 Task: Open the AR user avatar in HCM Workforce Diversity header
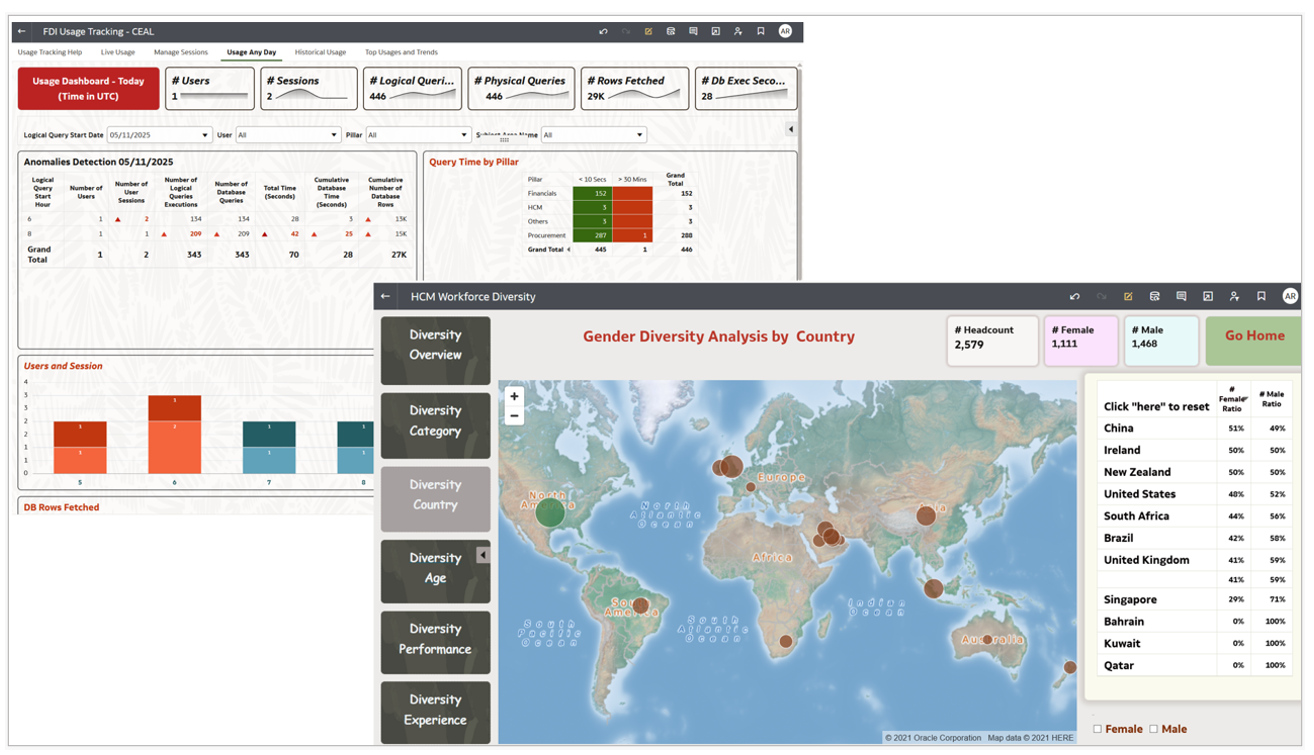[x=1290, y=297]
